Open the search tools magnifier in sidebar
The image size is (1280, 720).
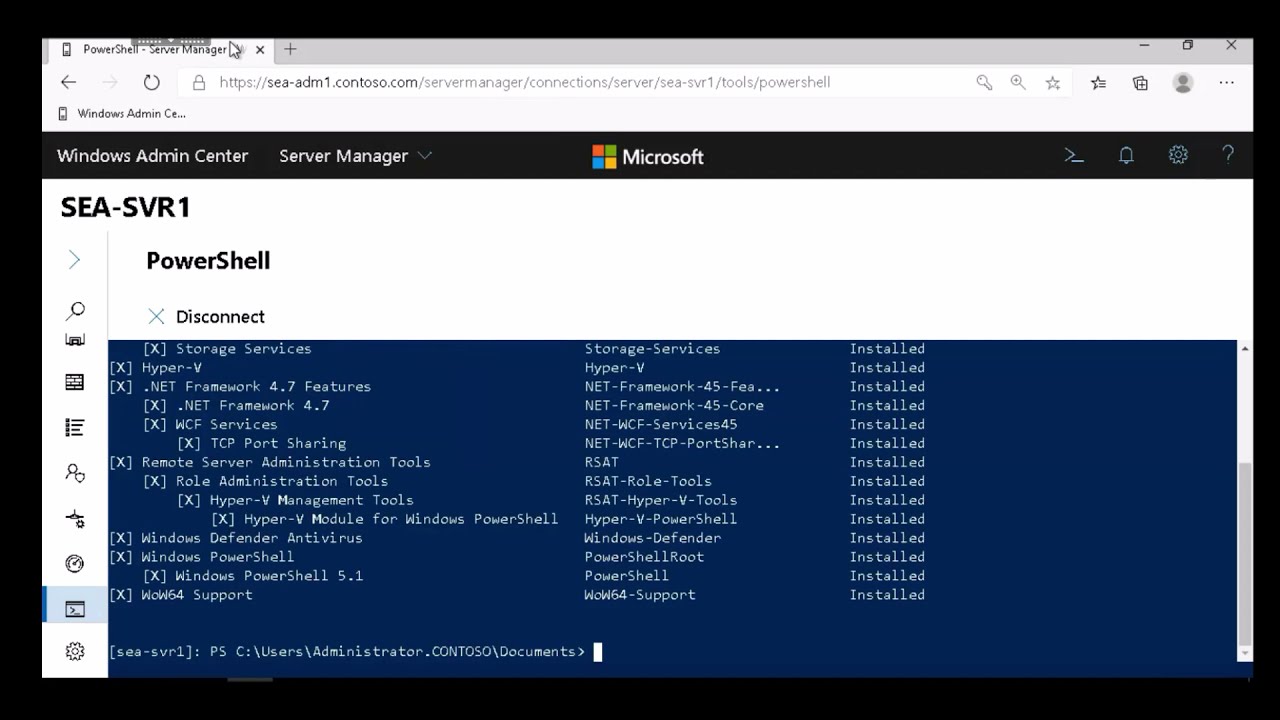(75, 311)
